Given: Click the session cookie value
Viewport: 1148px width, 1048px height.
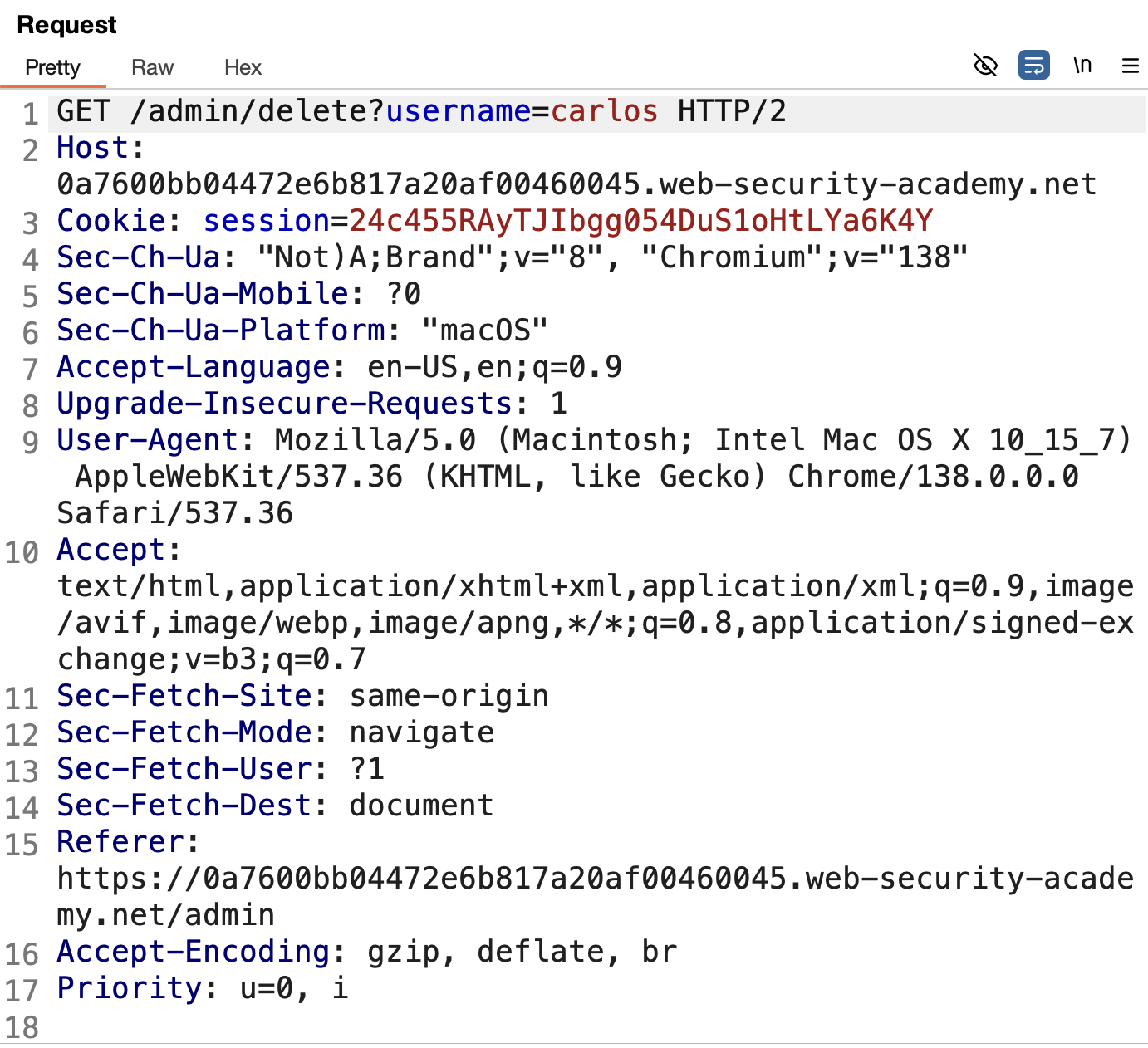Looking at the screenshot, I should coord(641,221).
